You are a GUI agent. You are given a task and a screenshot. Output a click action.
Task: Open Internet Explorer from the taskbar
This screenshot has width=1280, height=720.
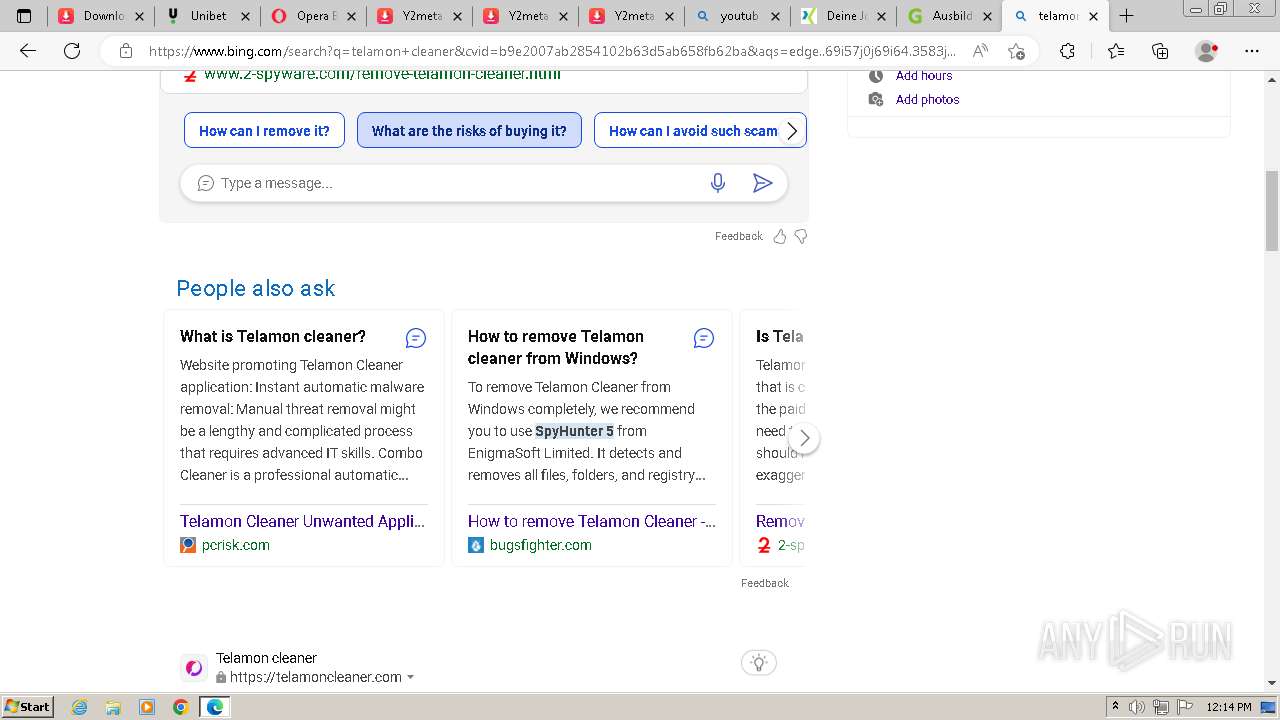coord(79,707)
